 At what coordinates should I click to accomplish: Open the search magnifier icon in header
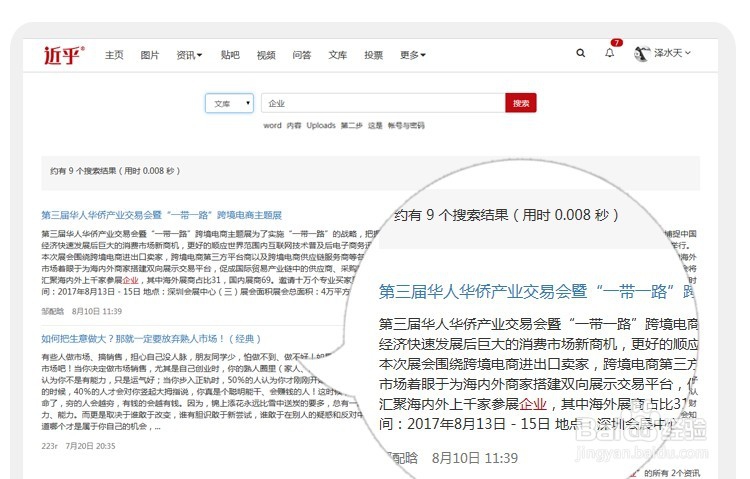click(581, 53)
